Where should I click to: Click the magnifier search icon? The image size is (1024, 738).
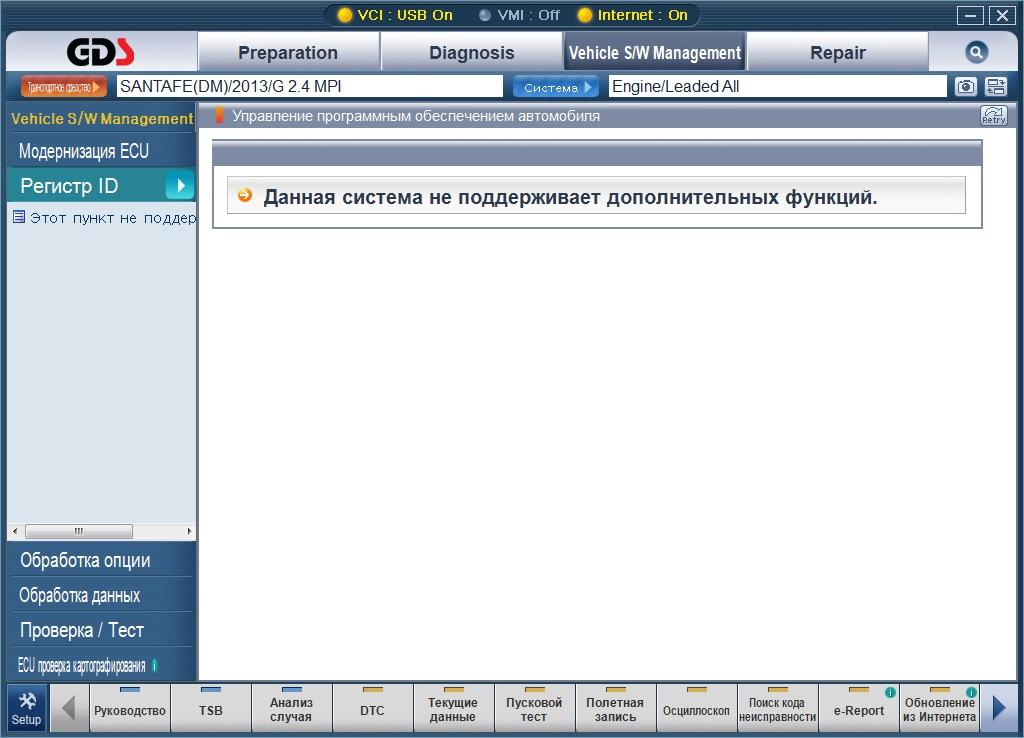(x=976, y=53)
